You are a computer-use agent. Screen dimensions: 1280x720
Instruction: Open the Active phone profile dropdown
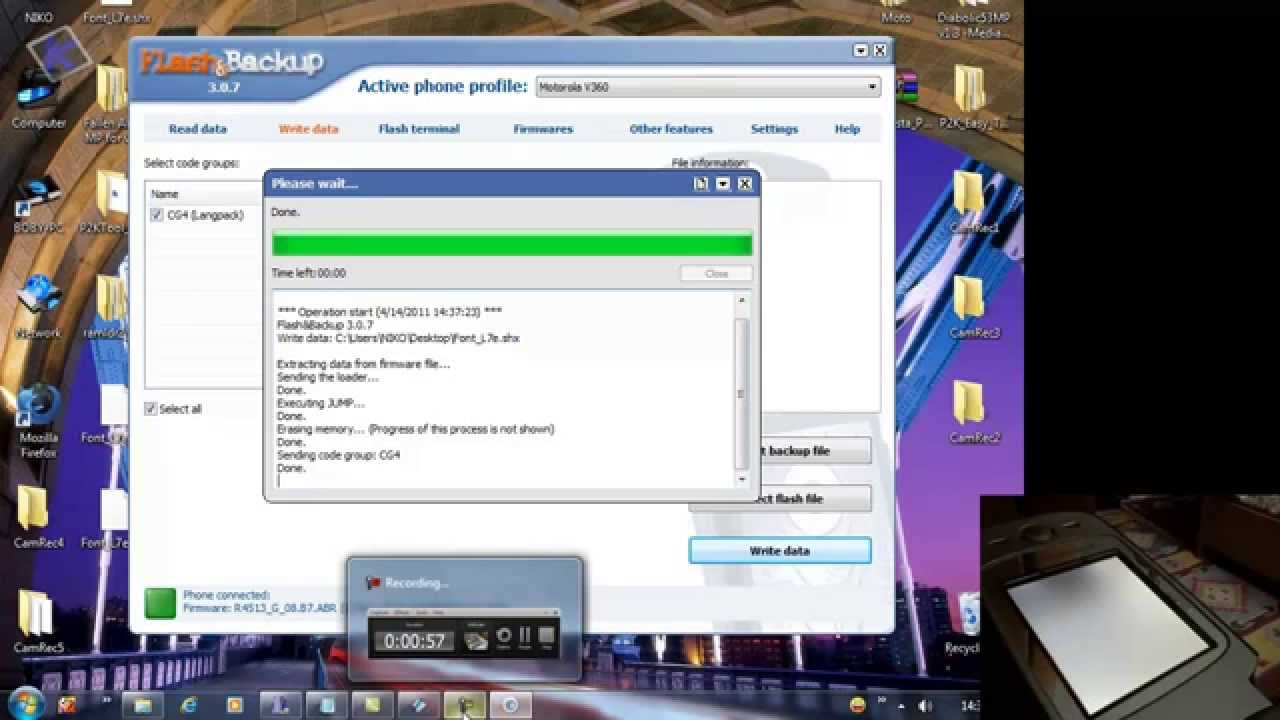point(708,87)
